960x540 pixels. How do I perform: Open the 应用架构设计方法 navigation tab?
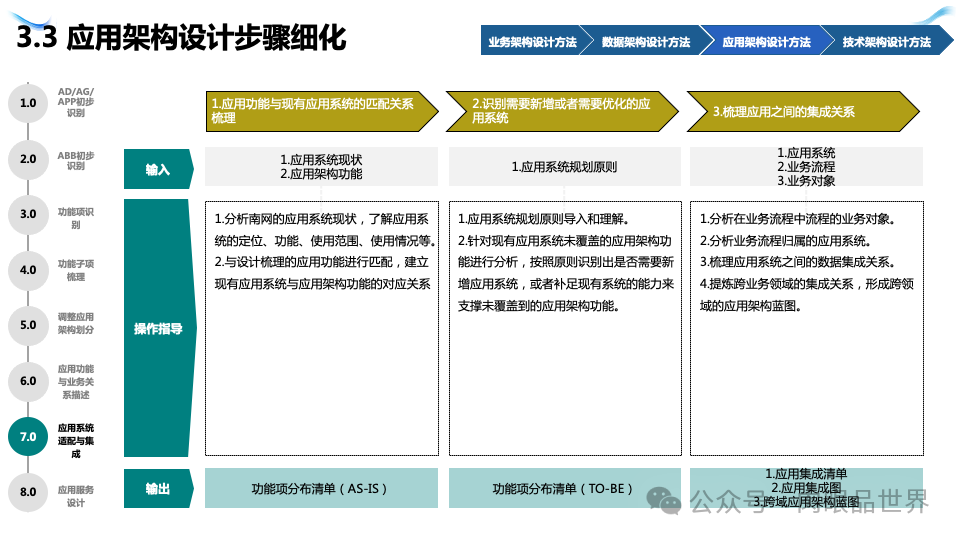766,41
